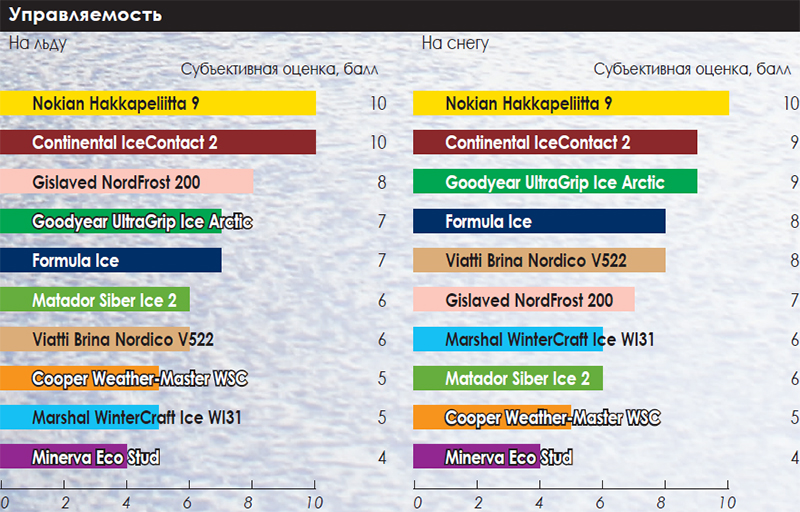
Task: Click purple Minerva Eco Stud bar on ice chart
Action: point(64,457)
